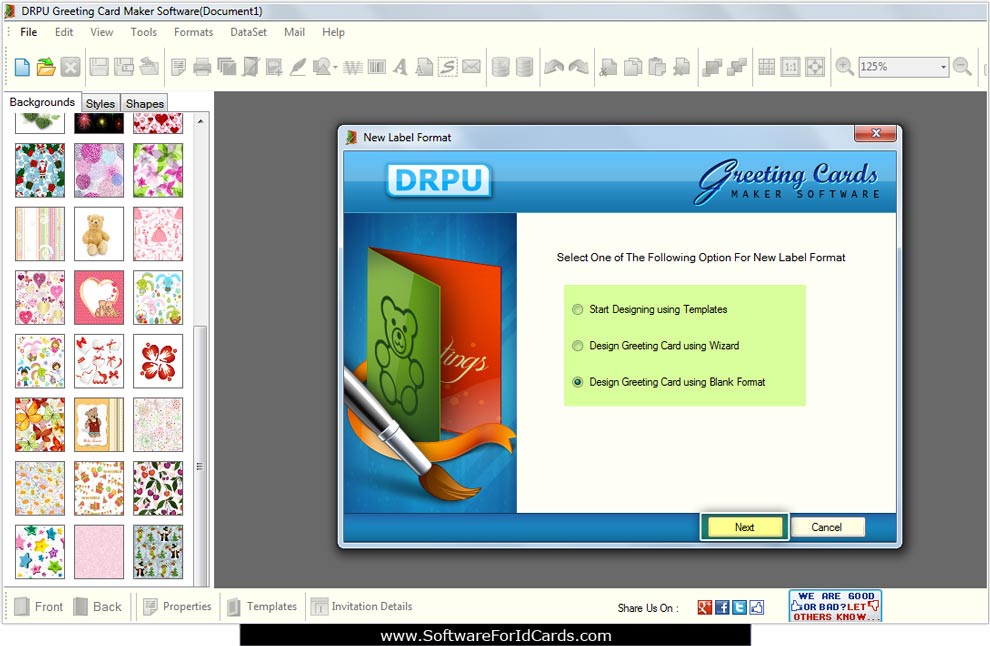Select the Backgrounds tab
The image size is (990, 646).
[x=42, y=102]
